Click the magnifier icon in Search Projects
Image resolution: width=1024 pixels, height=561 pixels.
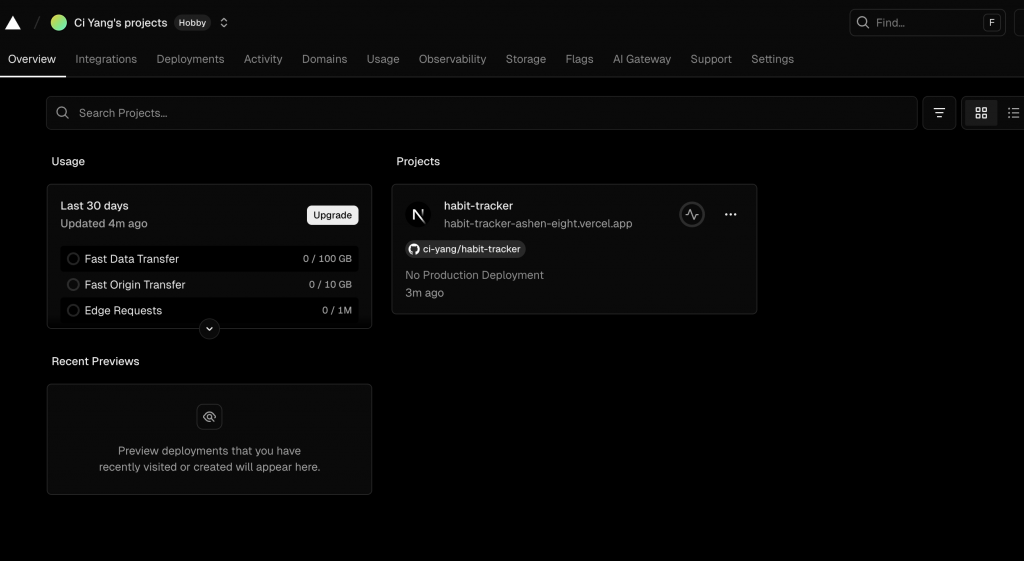(x=63, y=113)
